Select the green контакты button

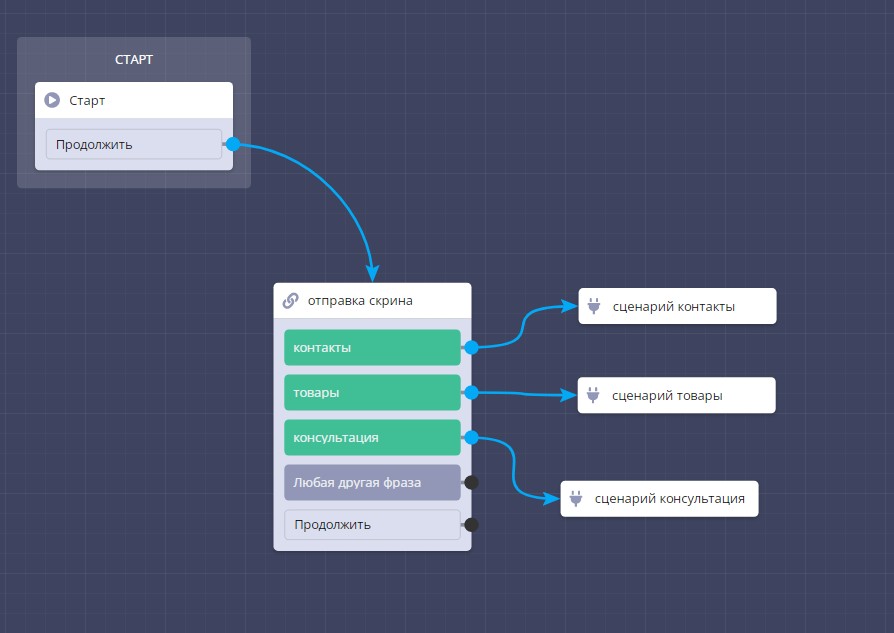(x=371, y=348)
